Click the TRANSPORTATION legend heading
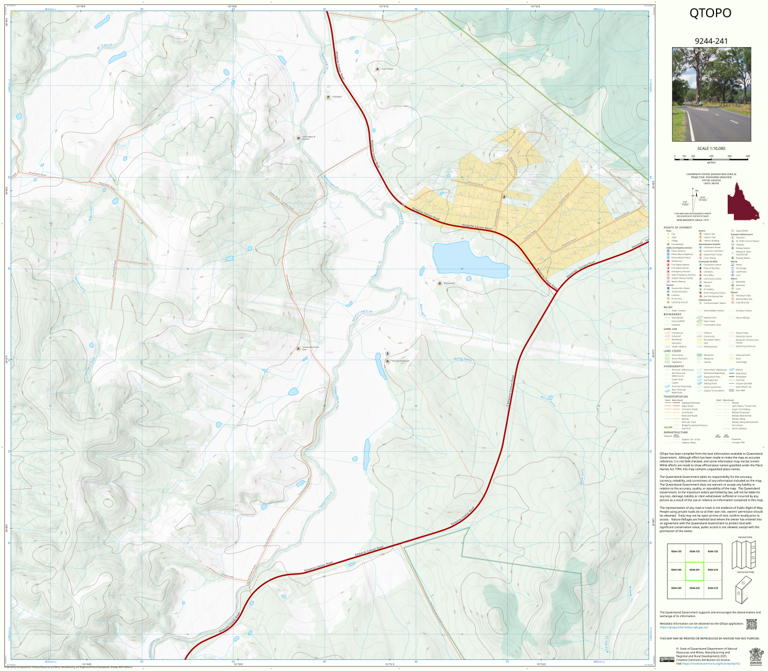The image size is (768, 671). pos(676,397)
